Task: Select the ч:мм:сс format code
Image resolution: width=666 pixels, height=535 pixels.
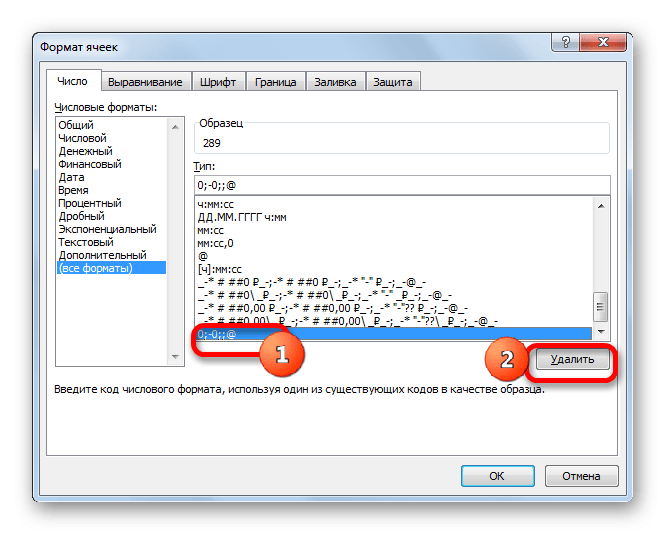Action: tap(394, 204)
